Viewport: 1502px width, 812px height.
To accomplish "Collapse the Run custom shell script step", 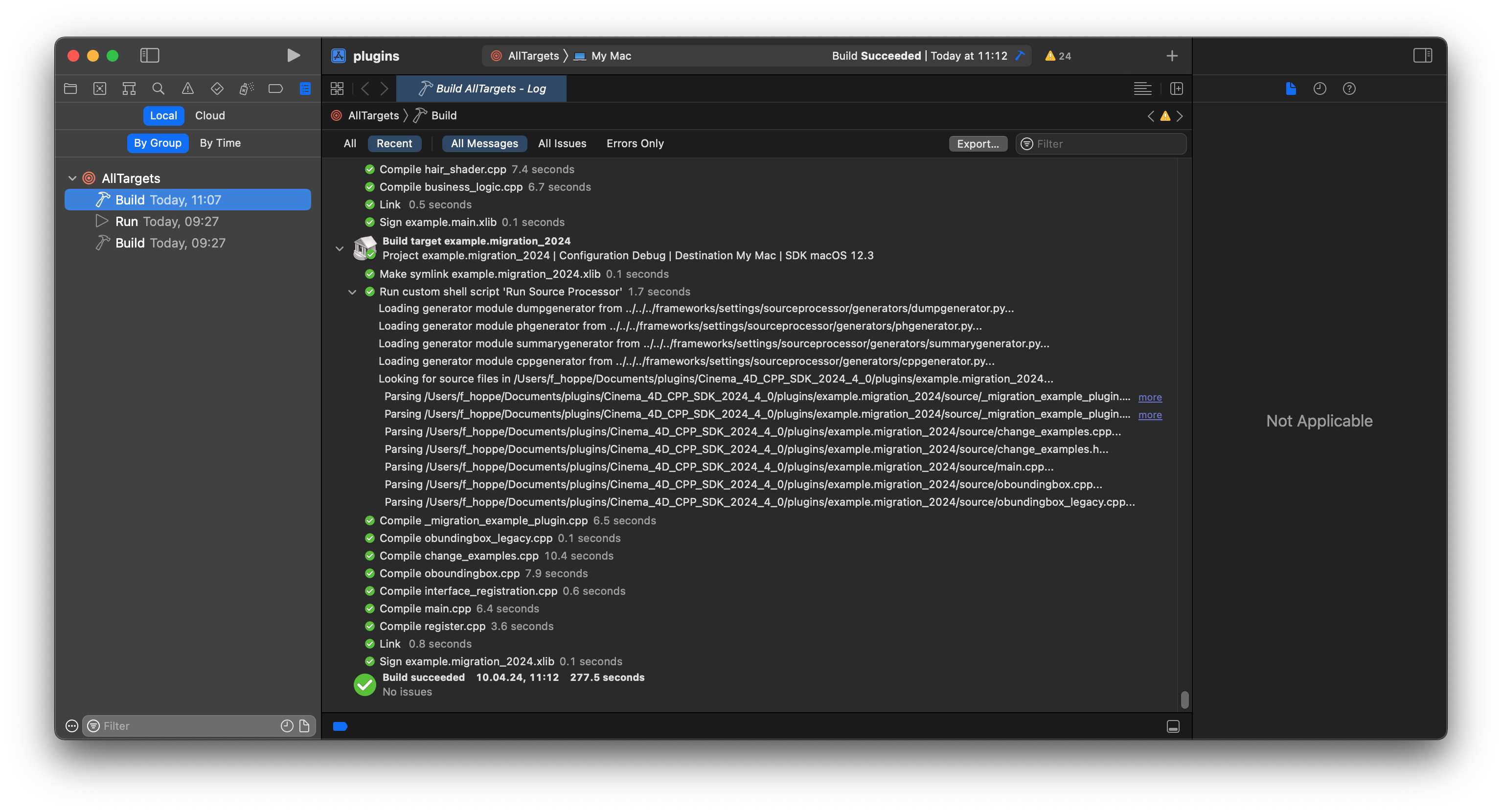I will tap(352, 292).
